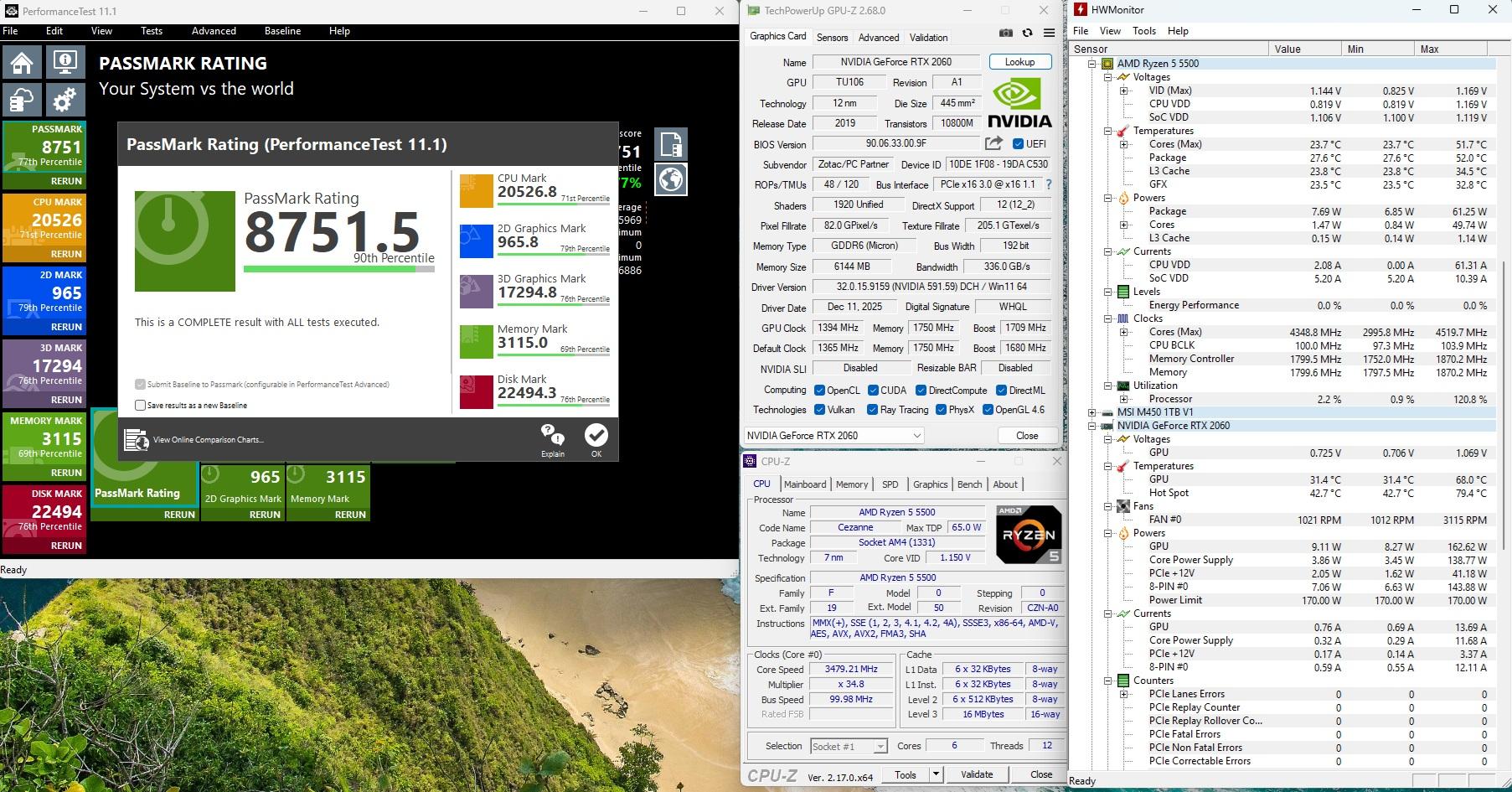Viewport: 1512px width, 792px height.
Task: Click the Close button in GPU-Z
Action: pos(1027,436)
